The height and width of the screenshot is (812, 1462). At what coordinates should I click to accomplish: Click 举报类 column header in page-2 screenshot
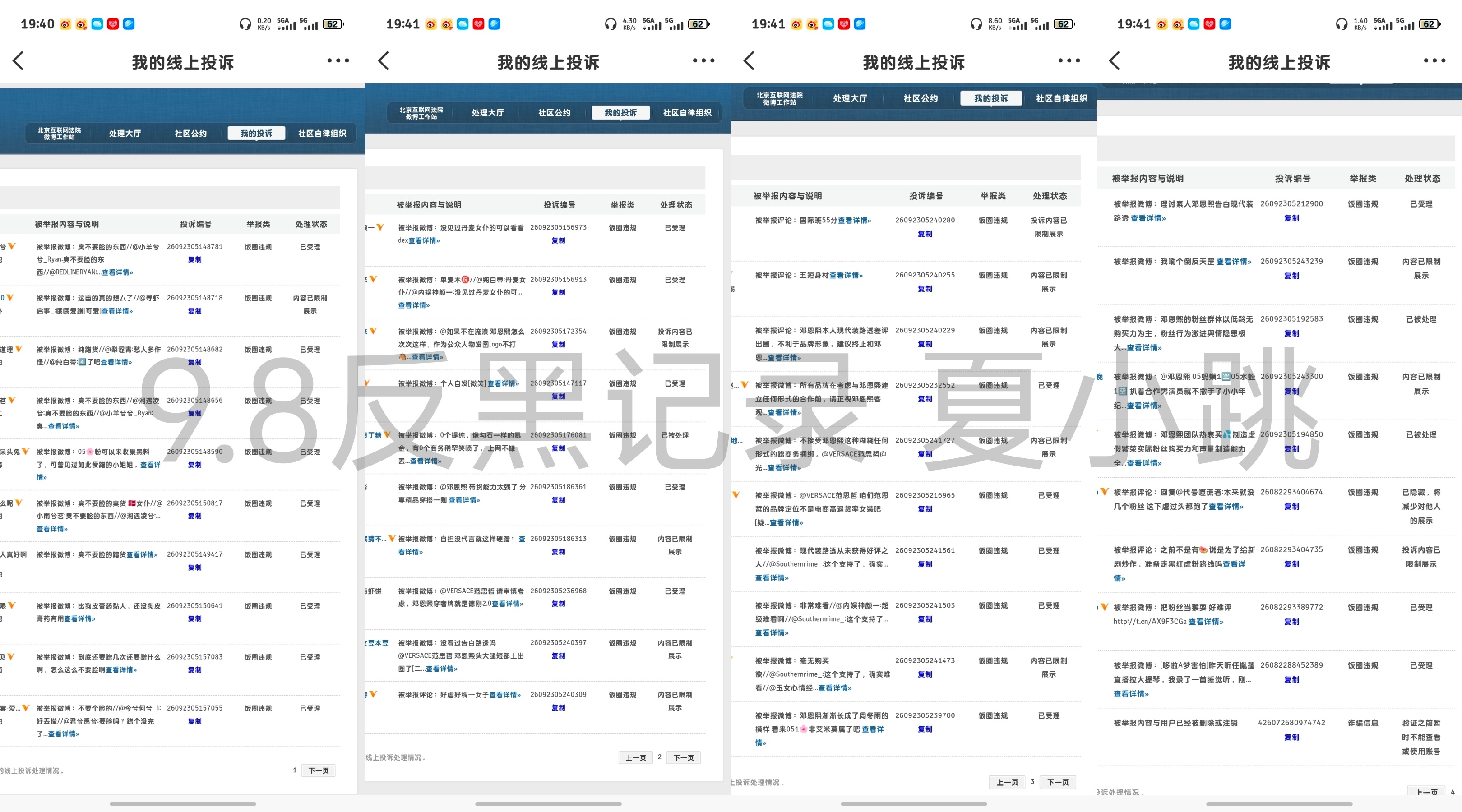point(623,205)
